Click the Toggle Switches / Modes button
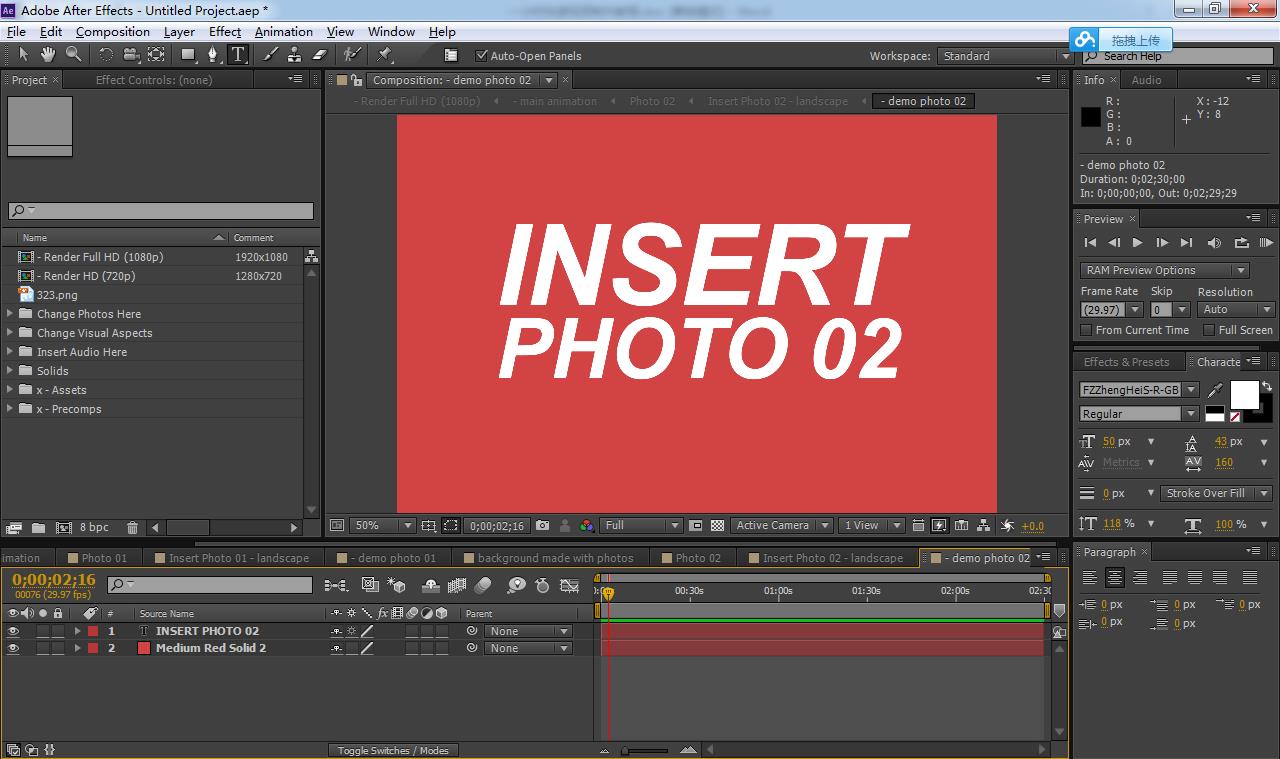This screenshot has height=759, width=1280. pos(393,750)
